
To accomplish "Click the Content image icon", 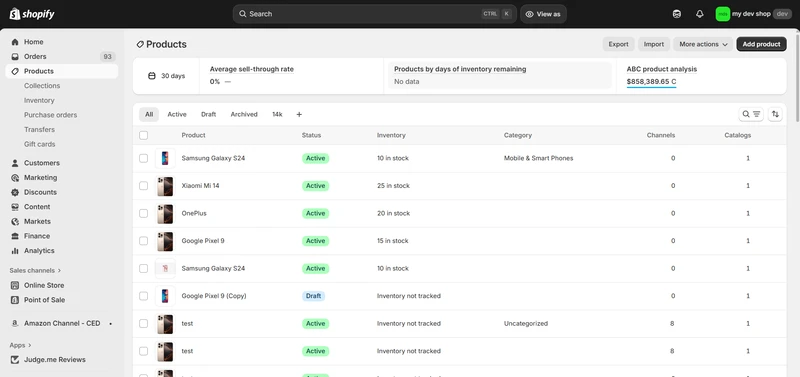I will click(15, 207).
